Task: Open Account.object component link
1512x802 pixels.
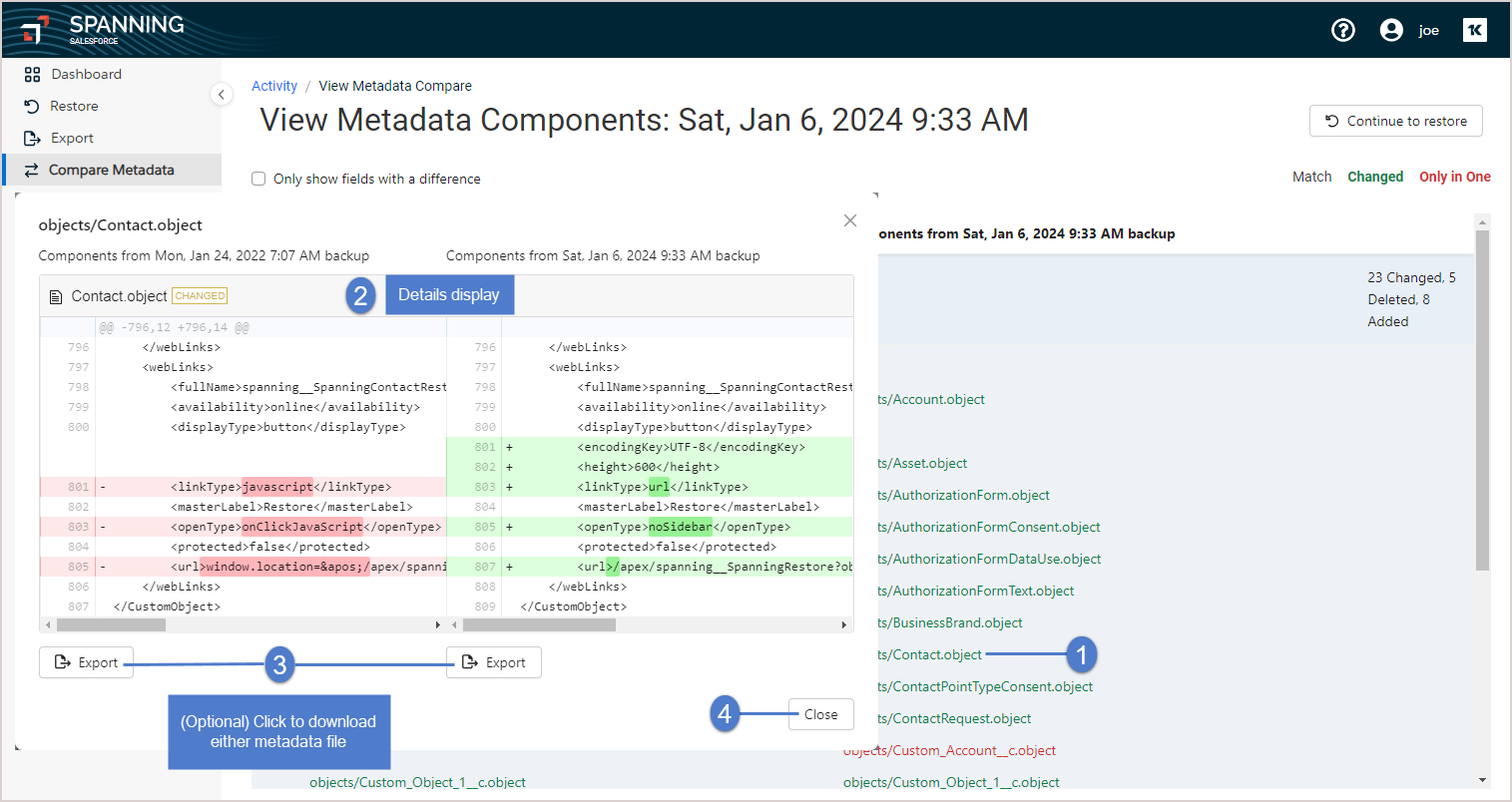Action: pos(931,399)
